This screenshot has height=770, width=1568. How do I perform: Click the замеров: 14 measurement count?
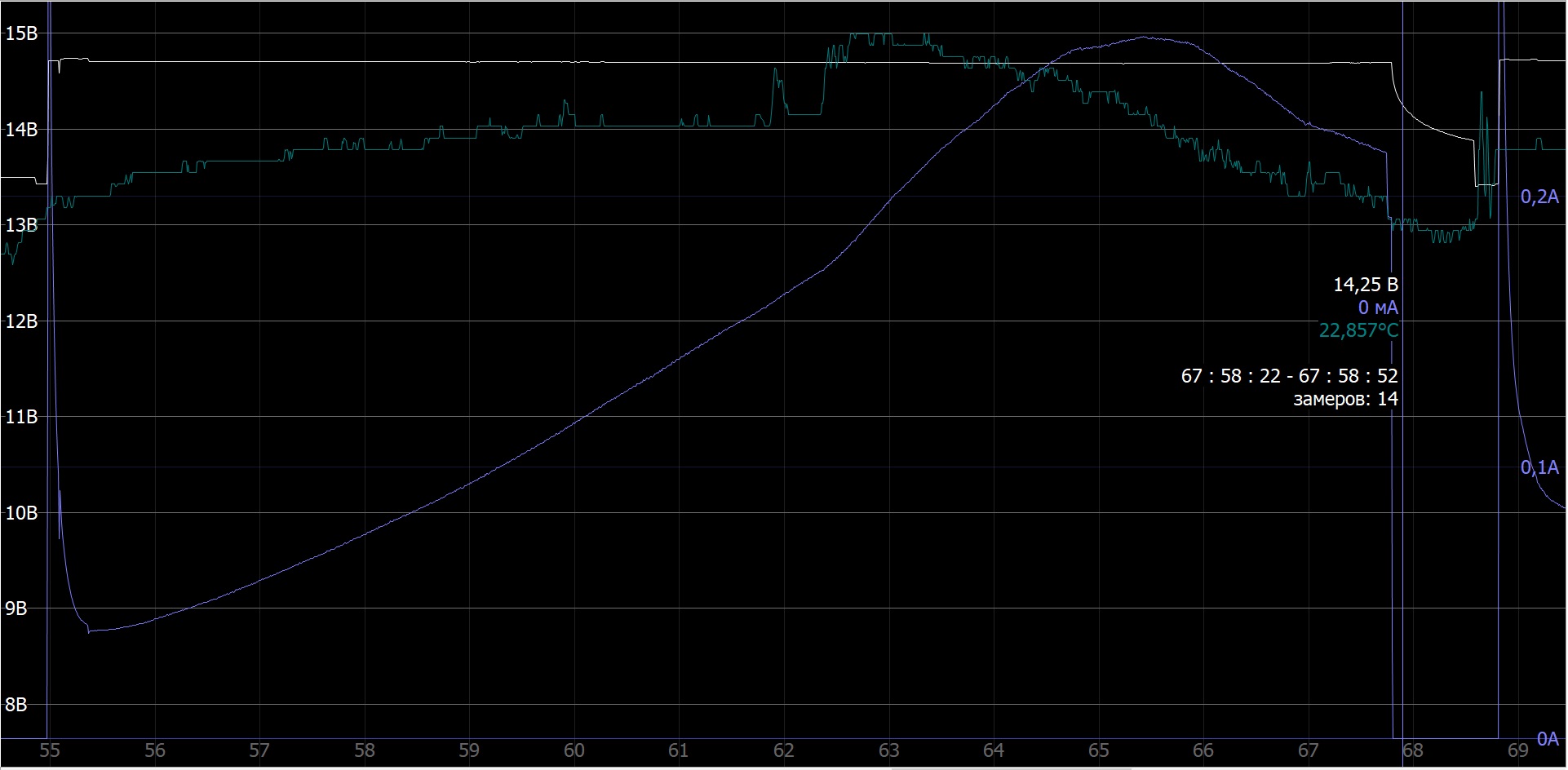1345,399
